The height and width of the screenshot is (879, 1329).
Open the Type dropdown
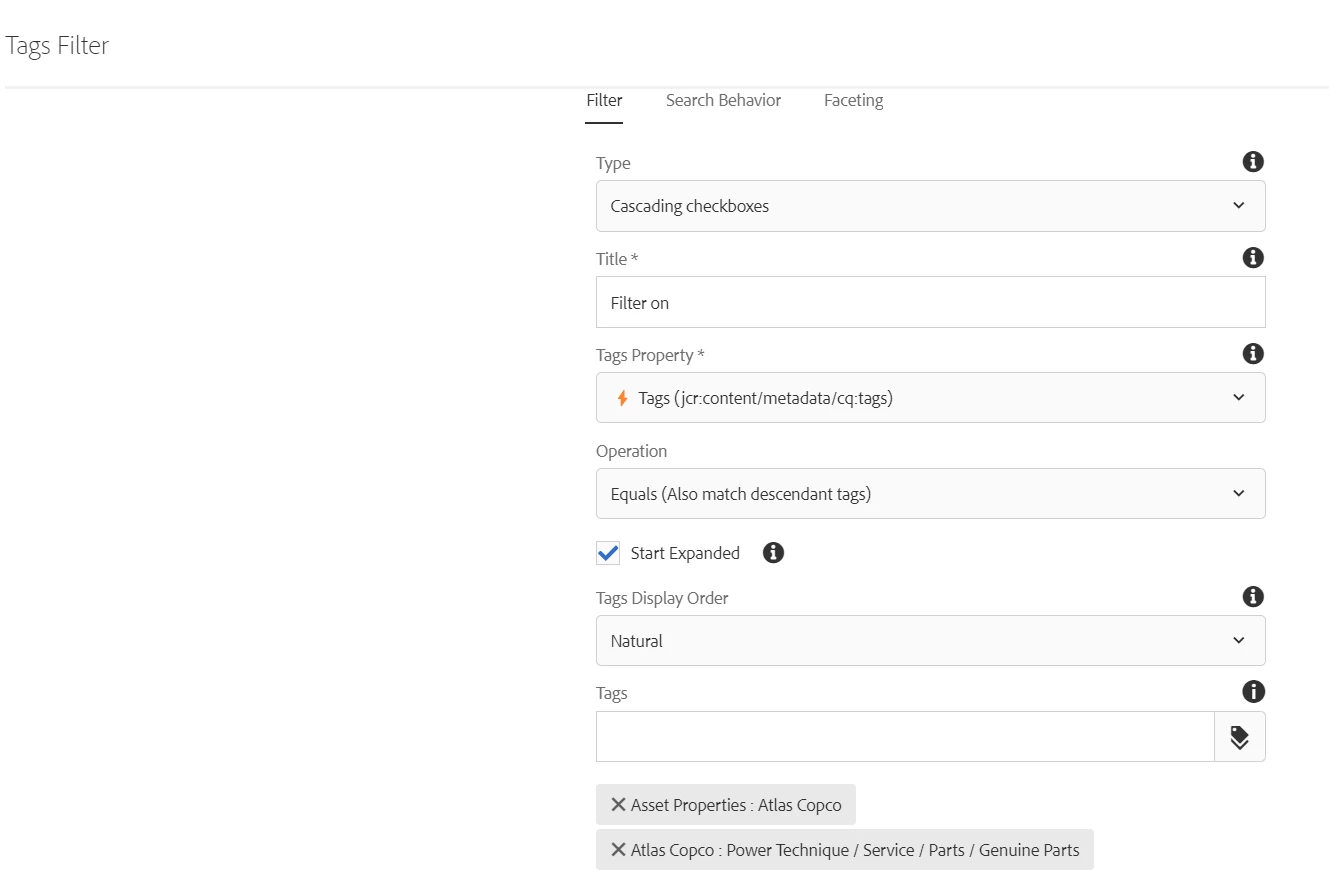point(930,206)
